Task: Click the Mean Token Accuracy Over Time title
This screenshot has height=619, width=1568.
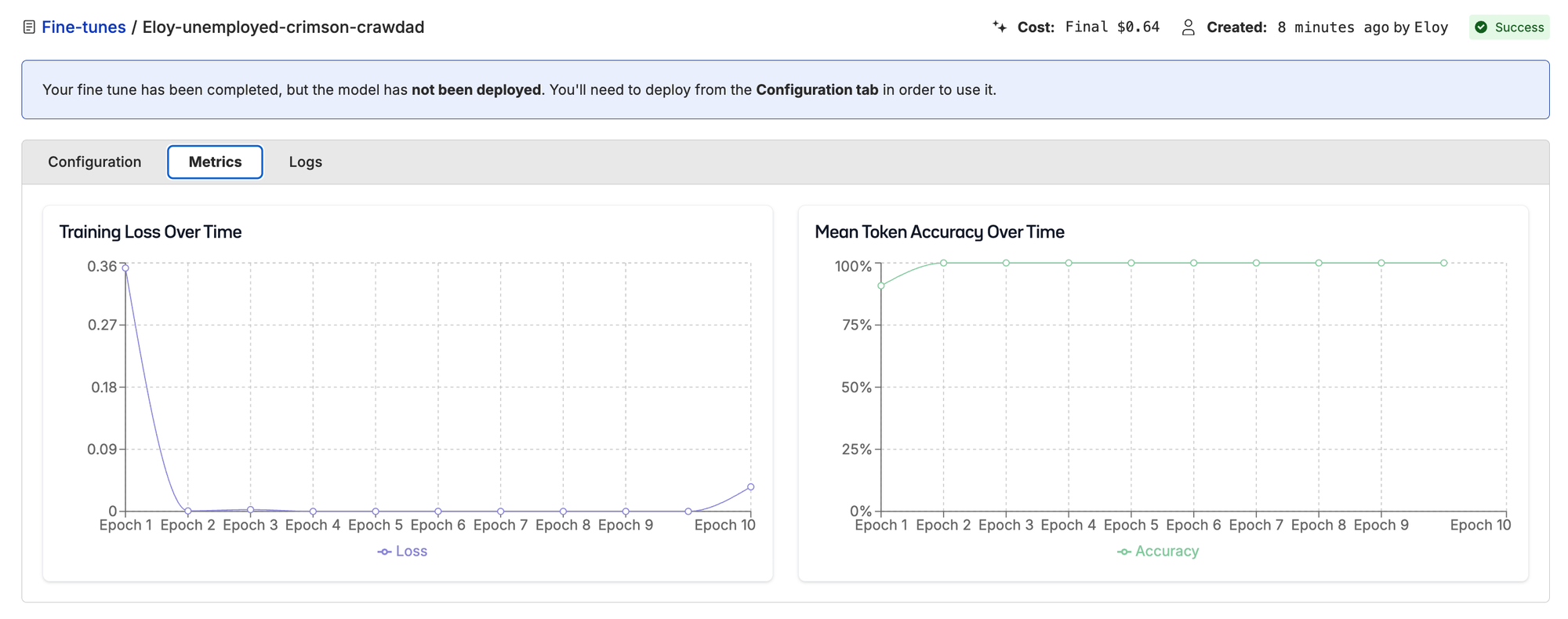Action: click(939, 232)
